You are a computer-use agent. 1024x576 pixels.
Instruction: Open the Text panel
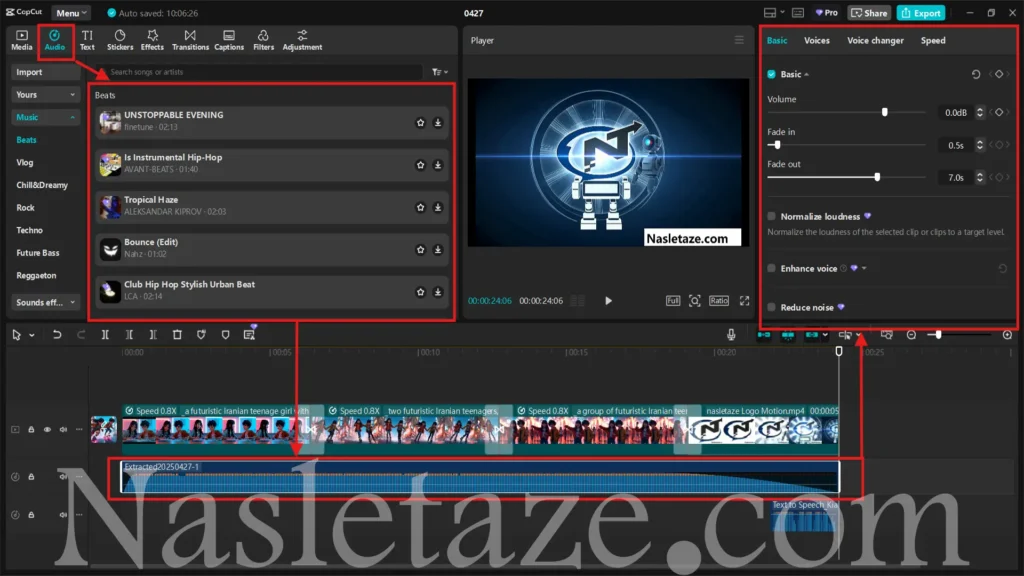87,40
